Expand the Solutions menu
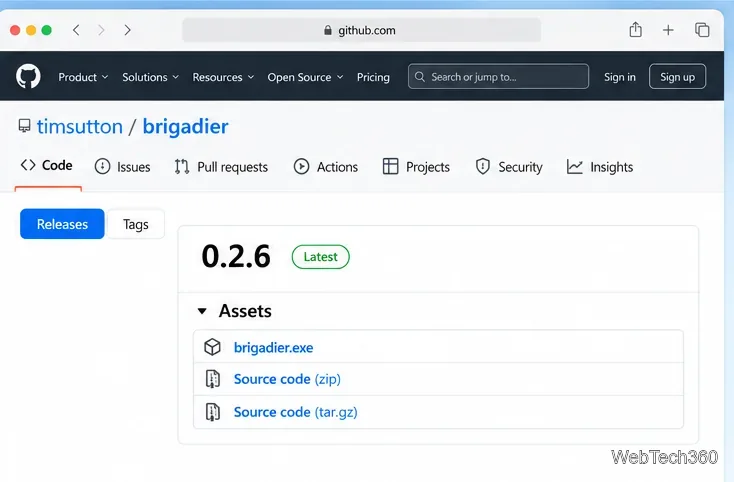This screenshot has width=734, height=482. tap(150, 77)
